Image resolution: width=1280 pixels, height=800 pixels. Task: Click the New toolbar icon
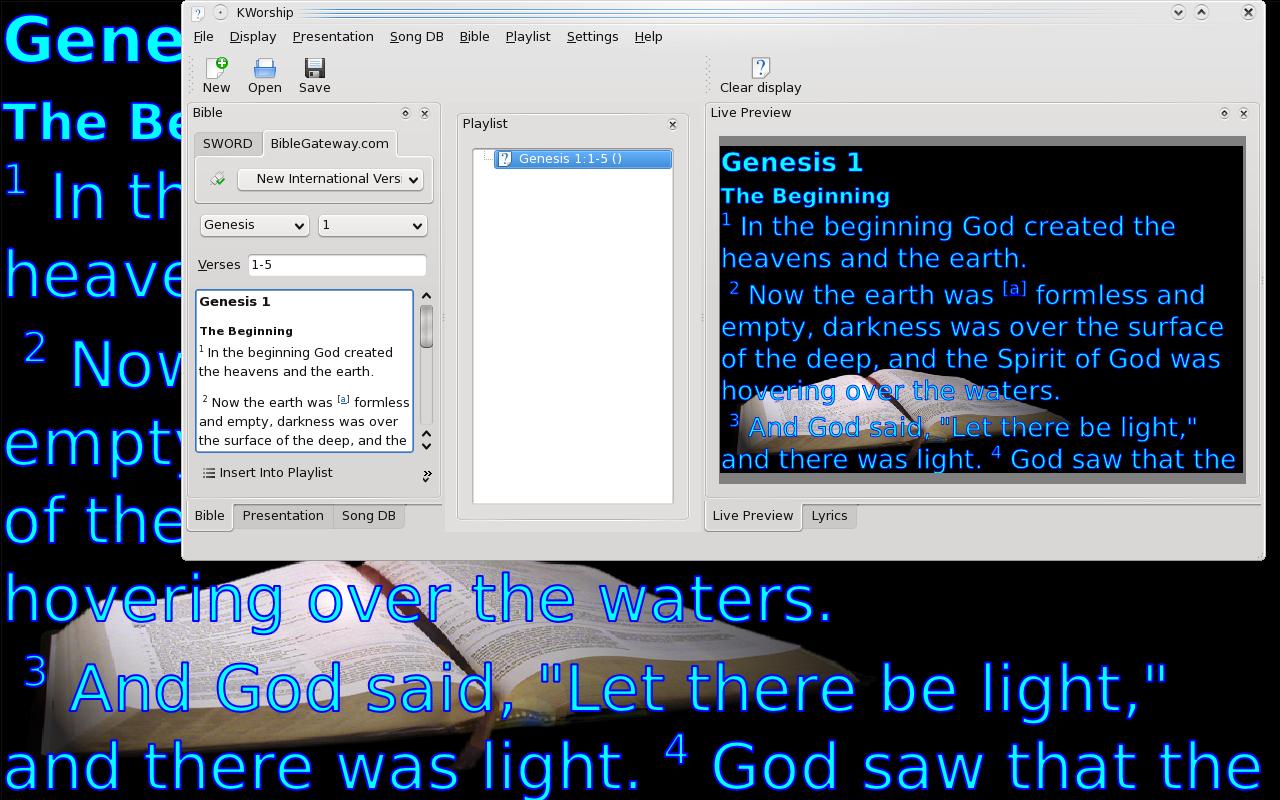pyautogui.click(x=216, y=75)
